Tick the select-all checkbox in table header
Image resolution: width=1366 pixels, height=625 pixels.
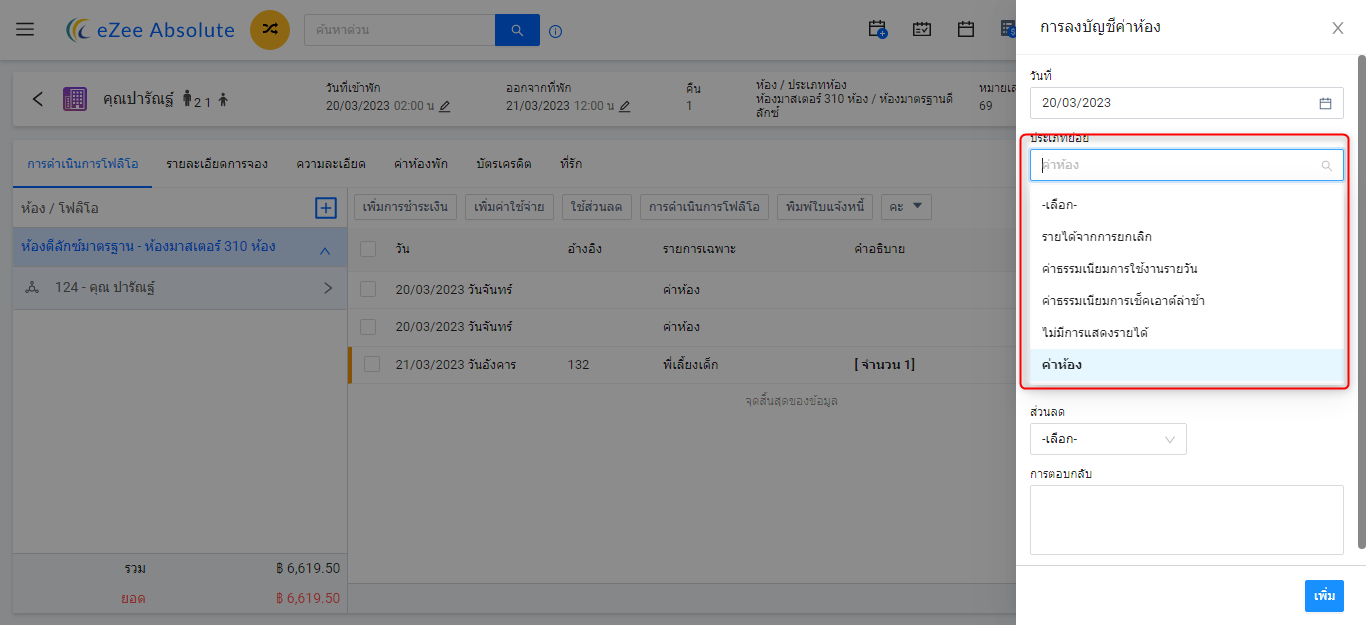368,249
